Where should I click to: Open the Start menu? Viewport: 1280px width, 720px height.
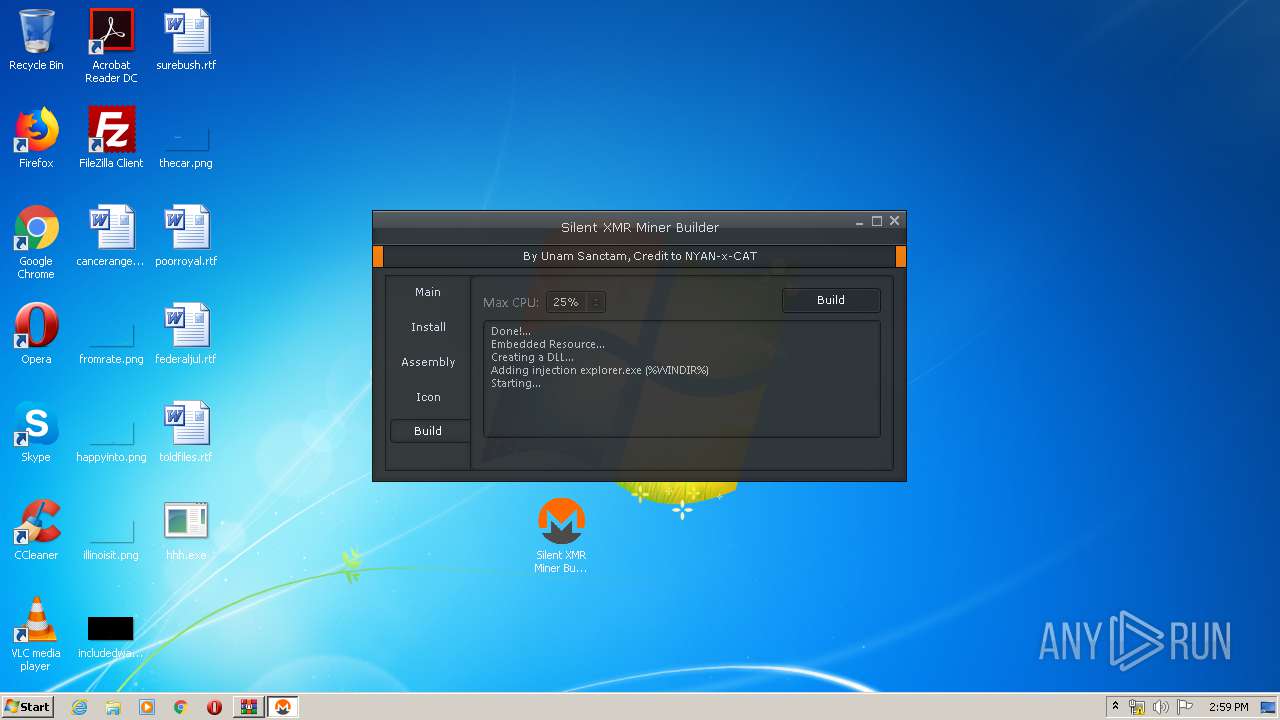[27, 707]
